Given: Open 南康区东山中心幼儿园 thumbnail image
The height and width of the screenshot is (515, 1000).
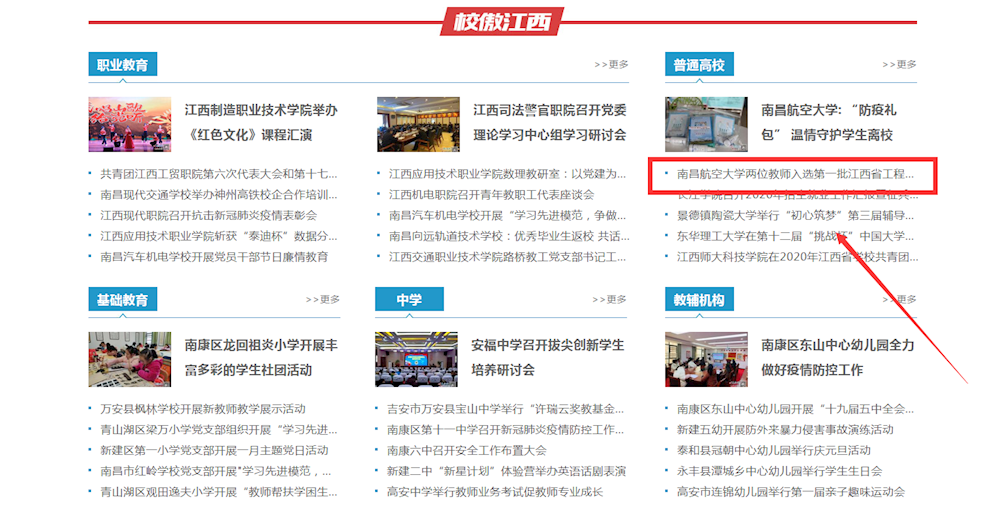Looking at the screenshot, I should click(705, 359).
